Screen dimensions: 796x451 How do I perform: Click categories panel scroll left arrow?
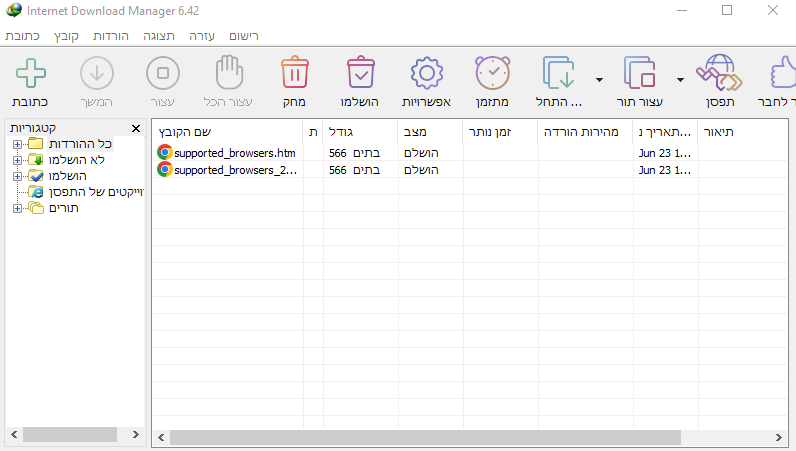[x=14, y=435]
